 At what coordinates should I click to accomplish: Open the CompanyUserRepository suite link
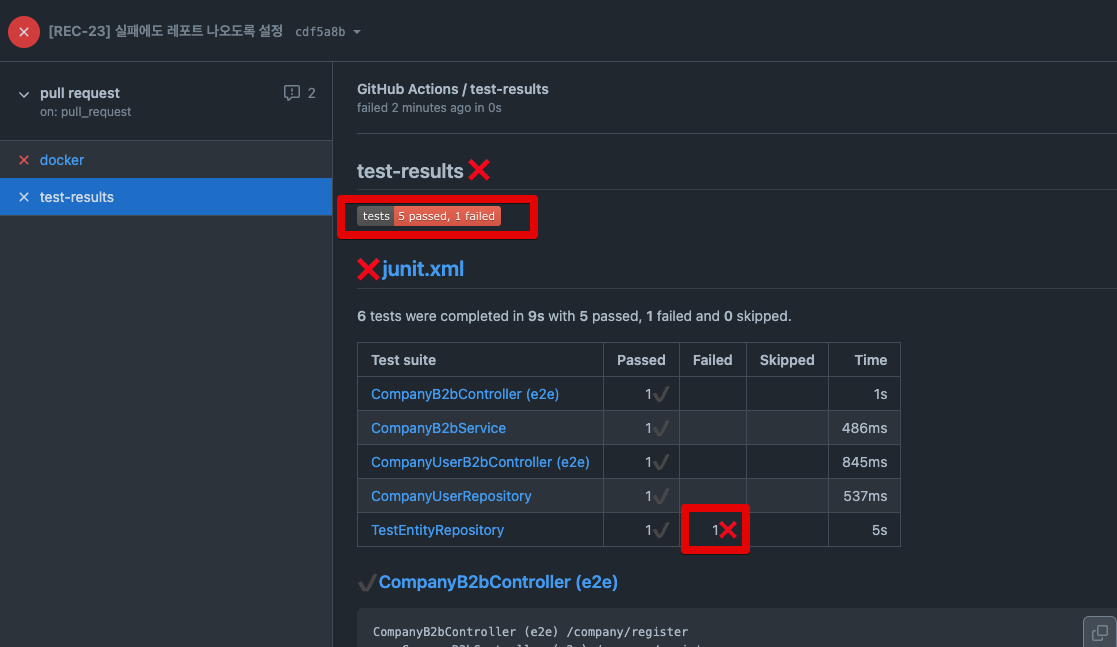point(451,496)
